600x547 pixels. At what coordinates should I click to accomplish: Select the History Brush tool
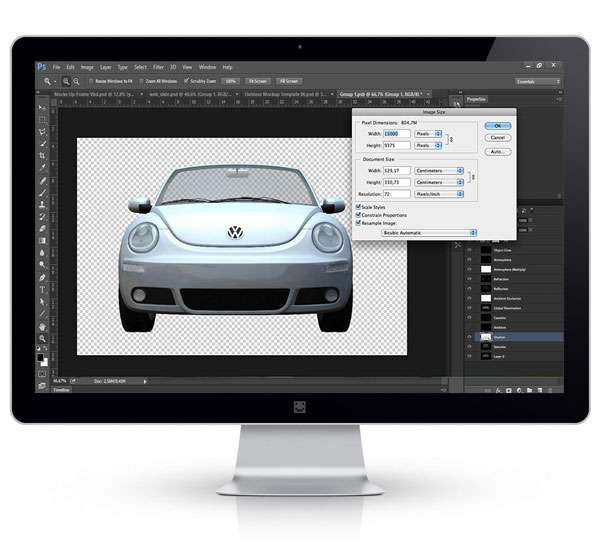tap(42, 217)
